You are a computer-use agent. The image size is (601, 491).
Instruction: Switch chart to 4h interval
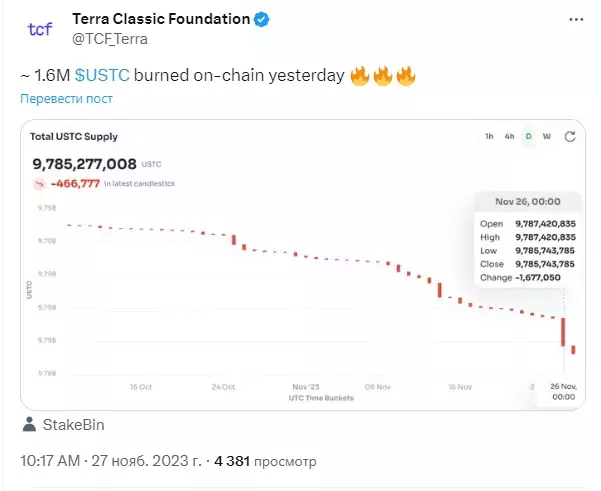509,136
